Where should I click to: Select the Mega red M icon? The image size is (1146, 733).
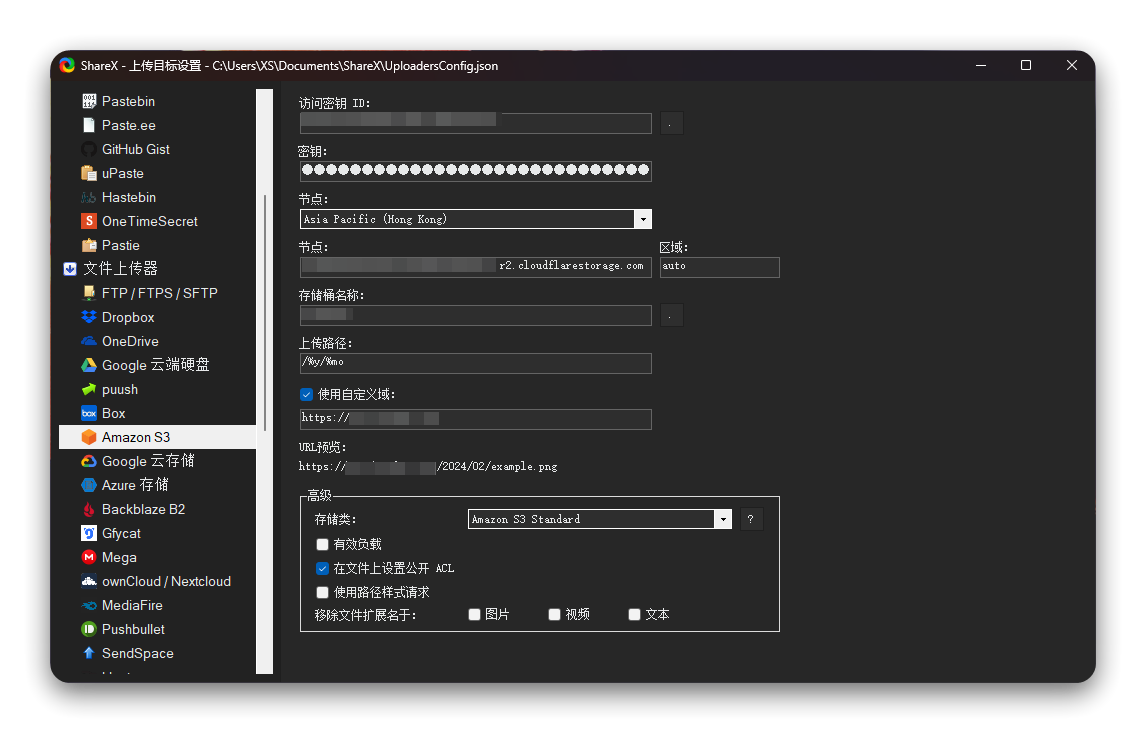click(89, 557)
